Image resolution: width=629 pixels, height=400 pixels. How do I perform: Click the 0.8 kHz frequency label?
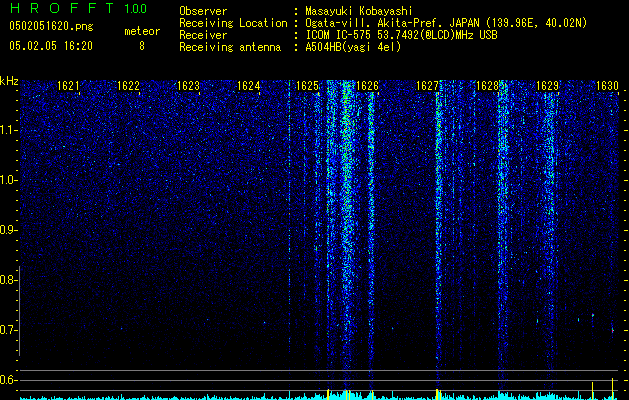(8, 280)
